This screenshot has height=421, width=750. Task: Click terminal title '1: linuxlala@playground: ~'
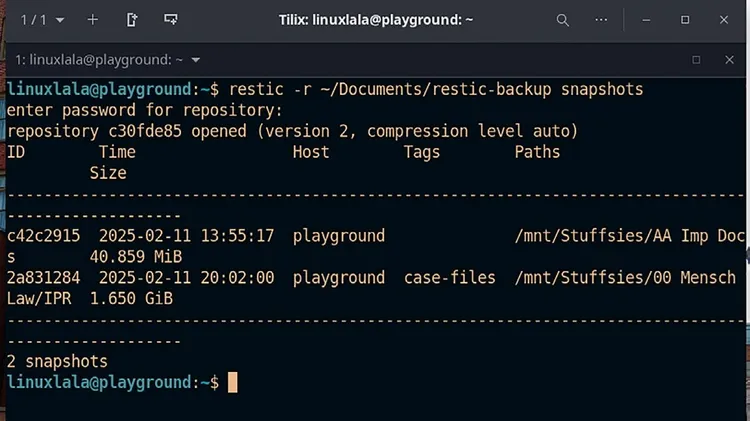[99, 60]
